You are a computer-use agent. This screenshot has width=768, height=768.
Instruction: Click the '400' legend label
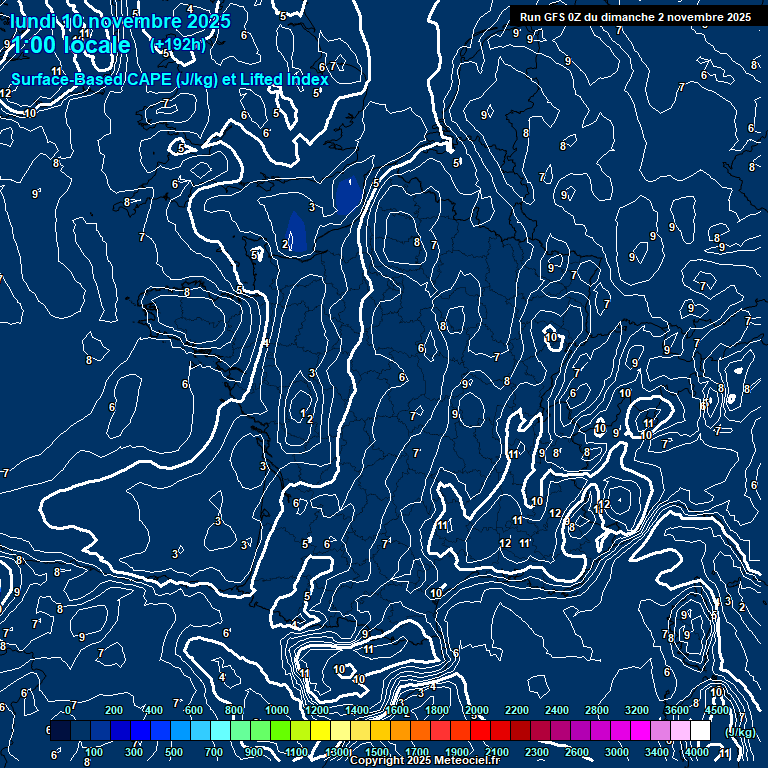coord(154,710)
